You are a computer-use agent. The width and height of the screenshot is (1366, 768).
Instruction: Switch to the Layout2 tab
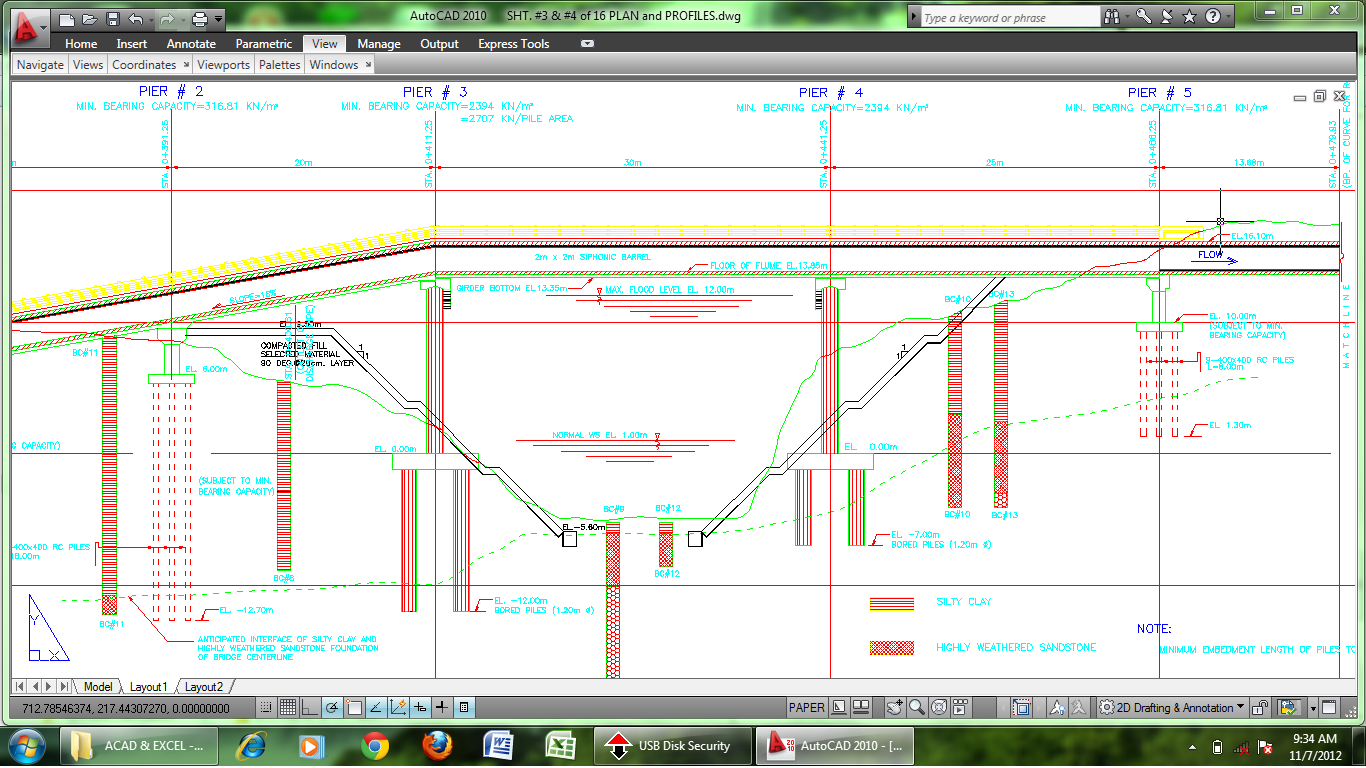click(x=204, y=686)
